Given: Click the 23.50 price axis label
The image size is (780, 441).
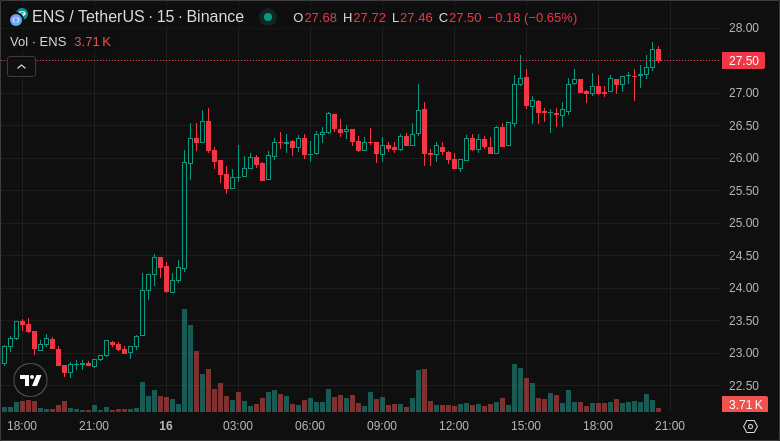Looking at the screenshot, I should pyautogui.click(x=744, y=321).
